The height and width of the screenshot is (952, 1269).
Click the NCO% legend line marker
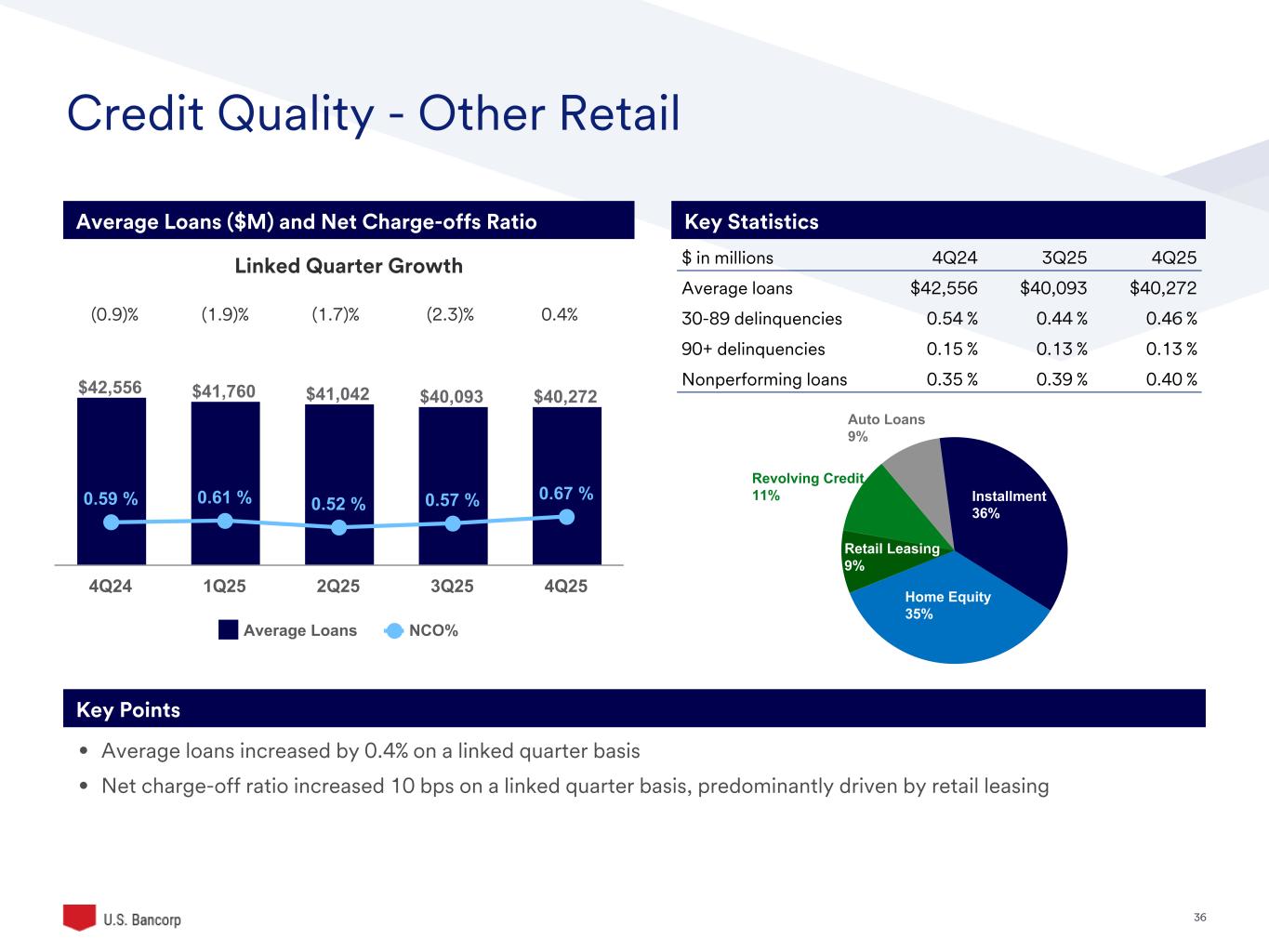click(x=393, y=630)
